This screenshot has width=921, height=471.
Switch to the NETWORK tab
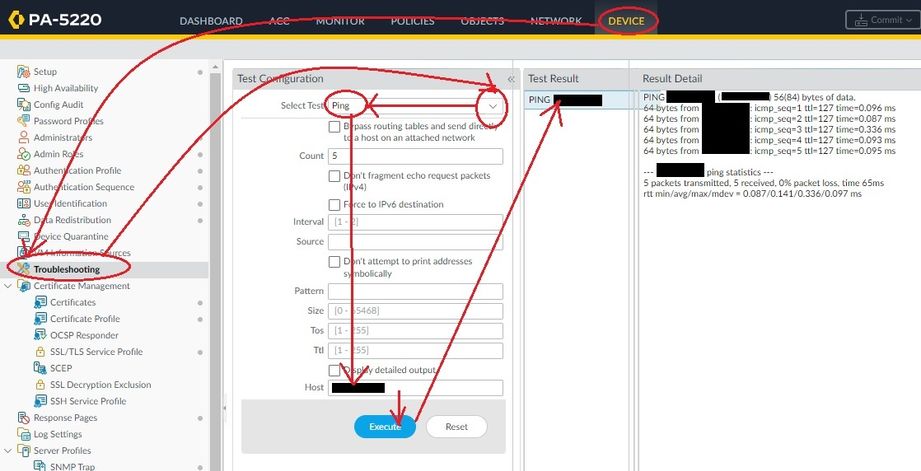pyautogui.click(x=556, y=21)
